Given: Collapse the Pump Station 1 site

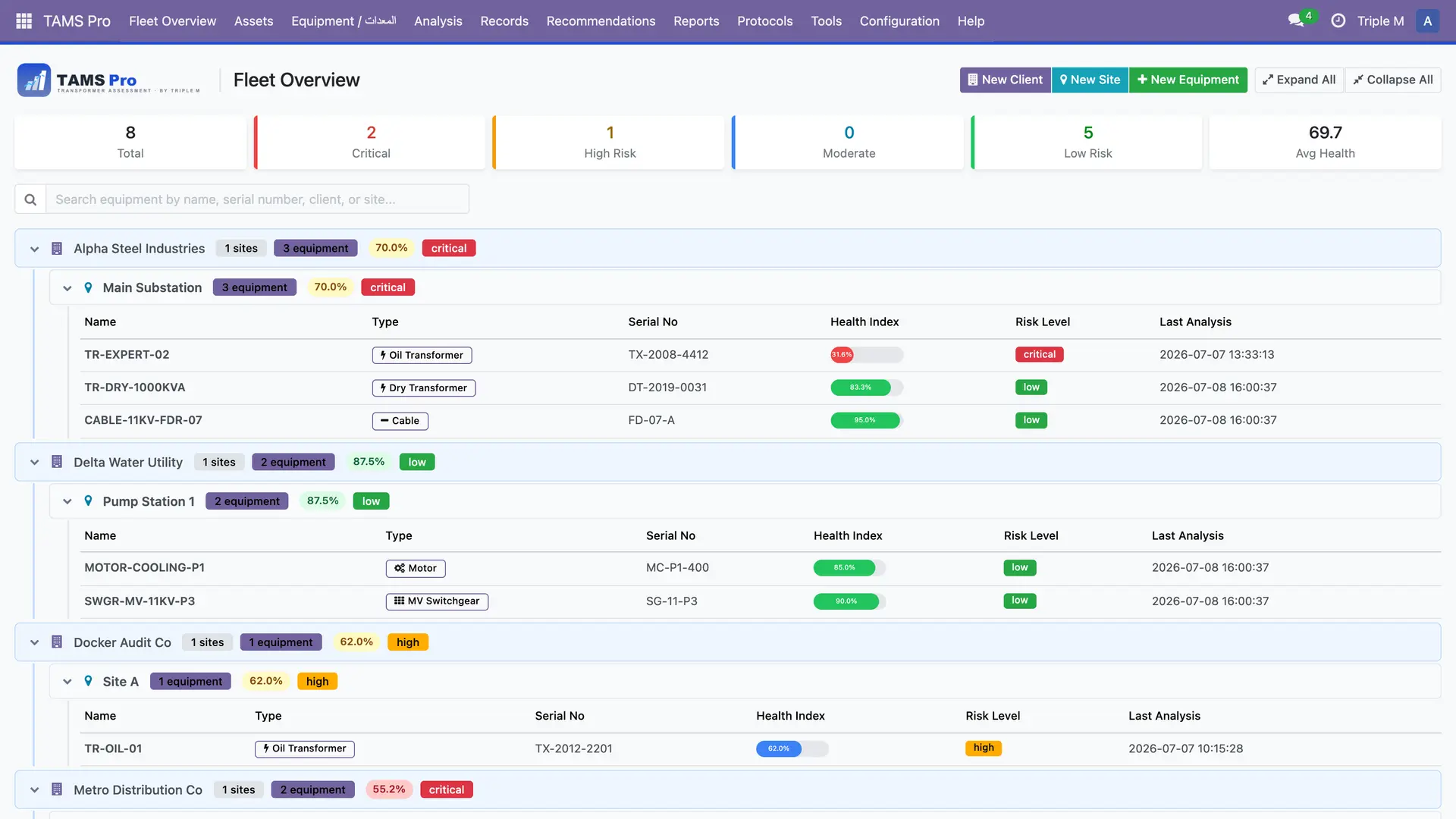Looking at the screenshot, I should coord(67,502).
